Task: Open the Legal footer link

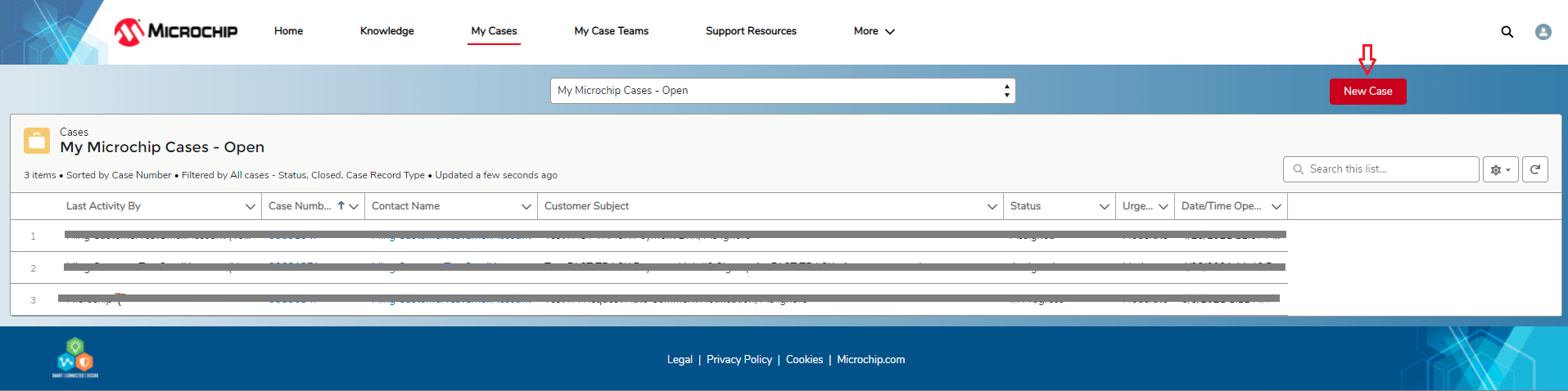Action: (x=680, y=360)
